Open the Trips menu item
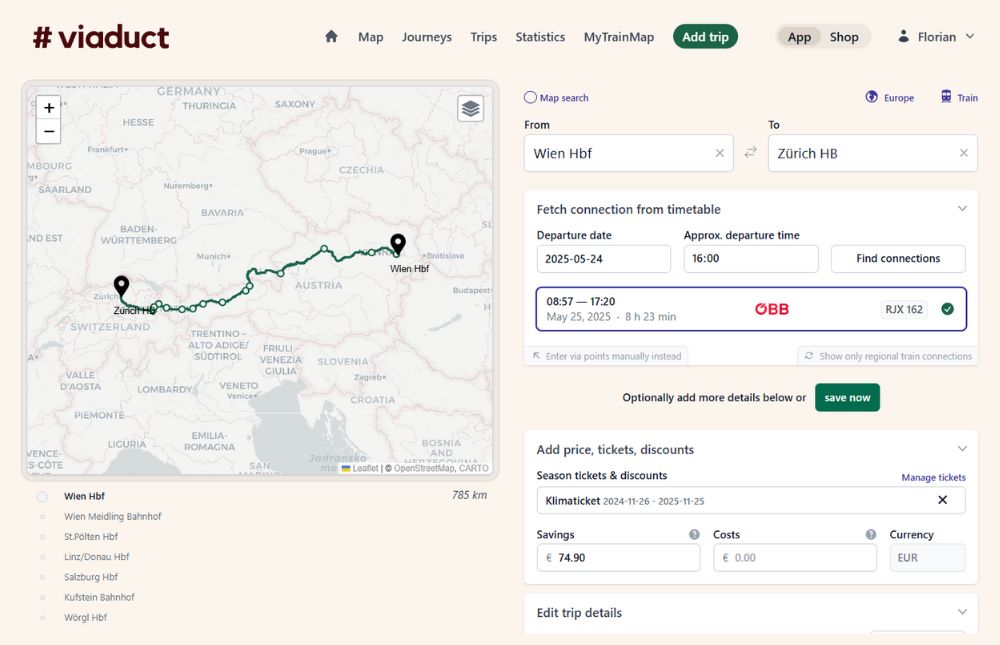Viewport: 1000px width, 645px height. coord(483,37)
